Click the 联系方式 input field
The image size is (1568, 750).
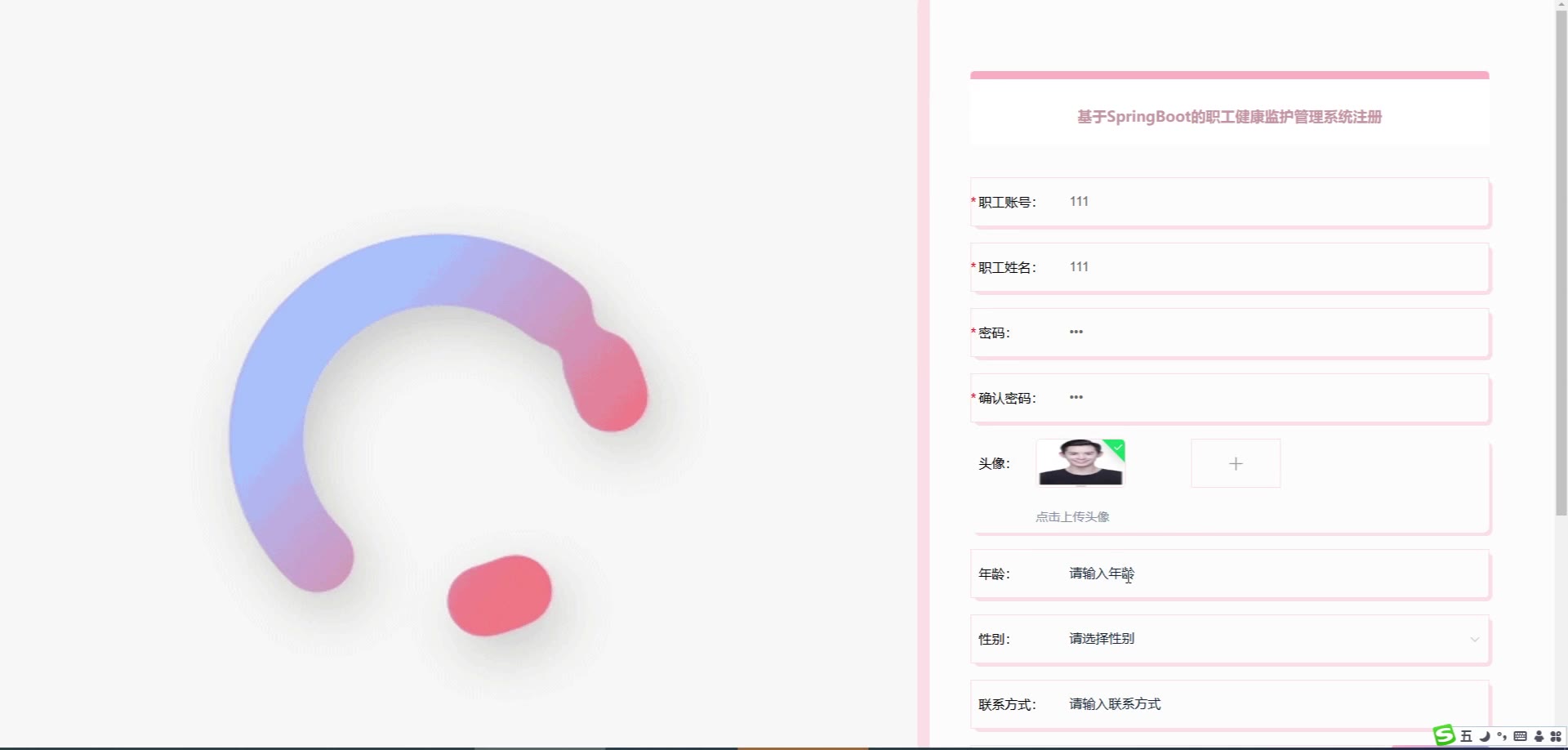[1274, 704]
